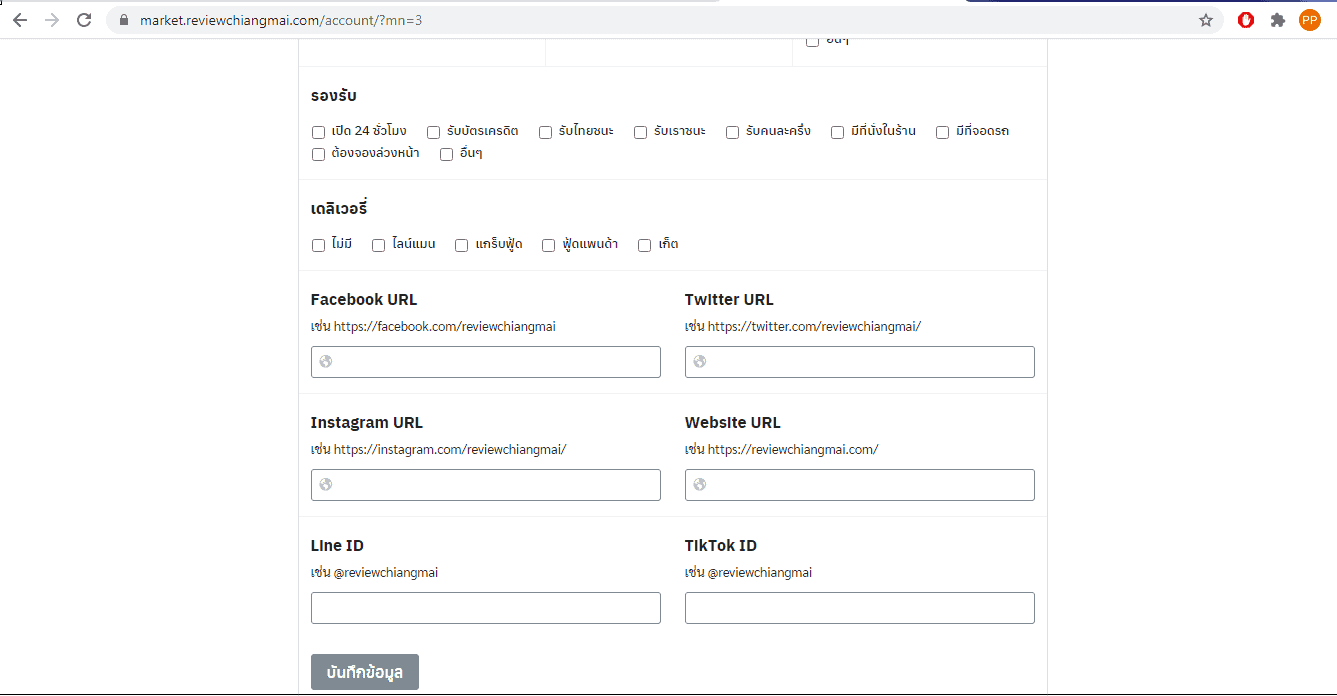
Task: Bookmark this page with the star icon
Action: tap(1206, 20)
